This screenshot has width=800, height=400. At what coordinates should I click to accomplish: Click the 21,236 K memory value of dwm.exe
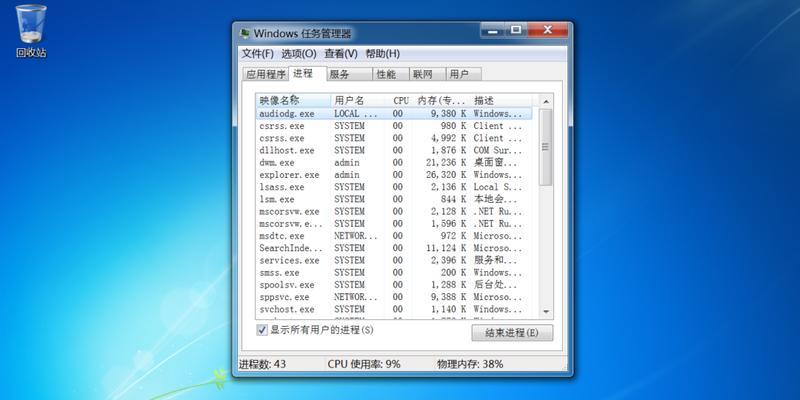click(445, 162)
